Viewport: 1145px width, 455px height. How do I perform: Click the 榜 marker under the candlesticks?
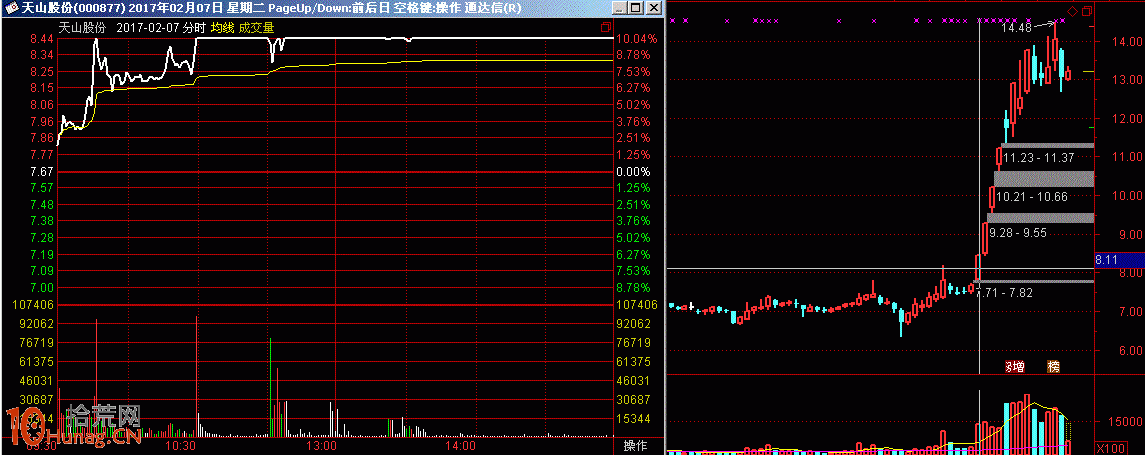(1053, 366)
